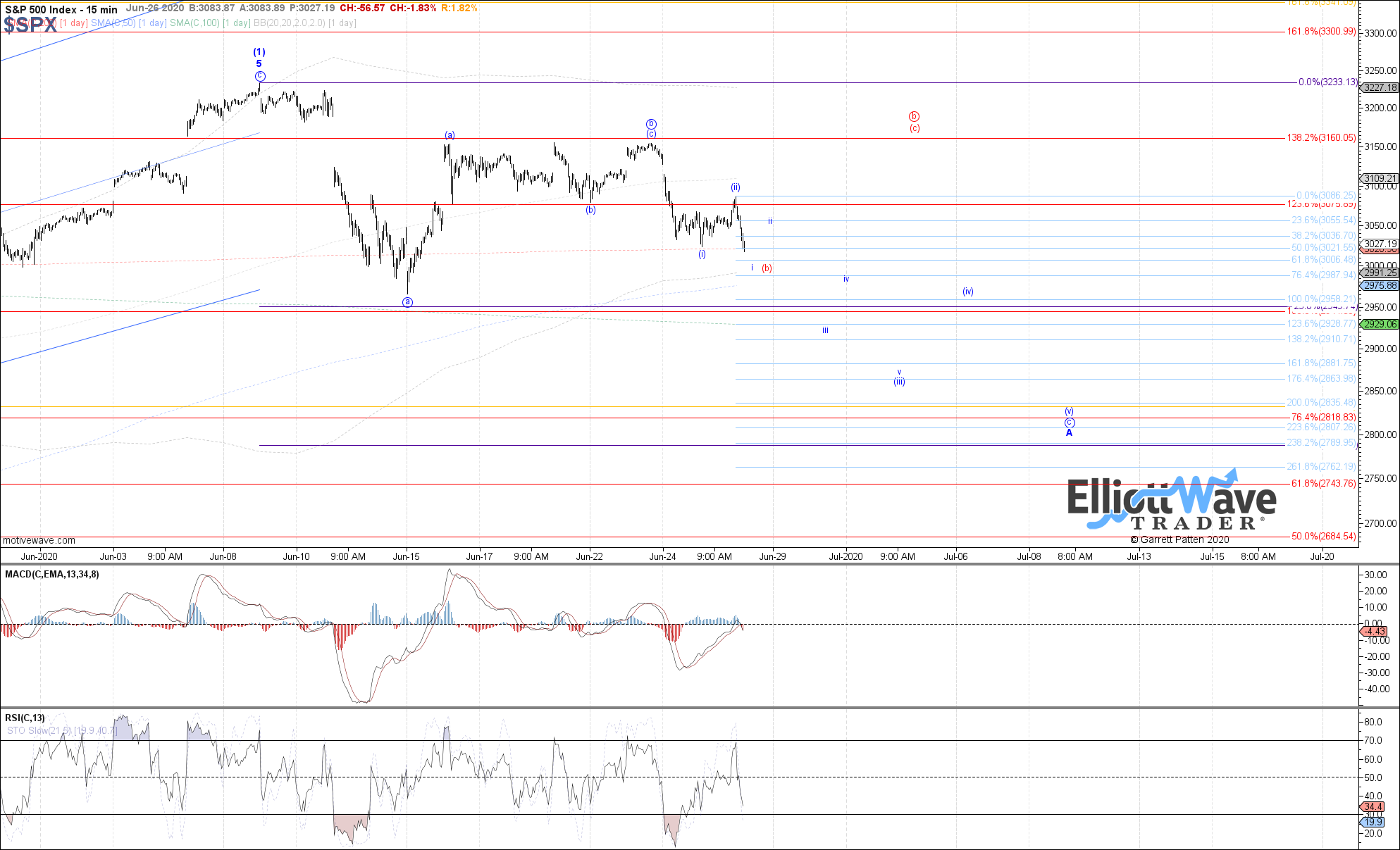This screenshot has height=850, width=1400.
Task: Select the BB(20,20,2.0,2.0) indicator label
Action: coord(289,23)
